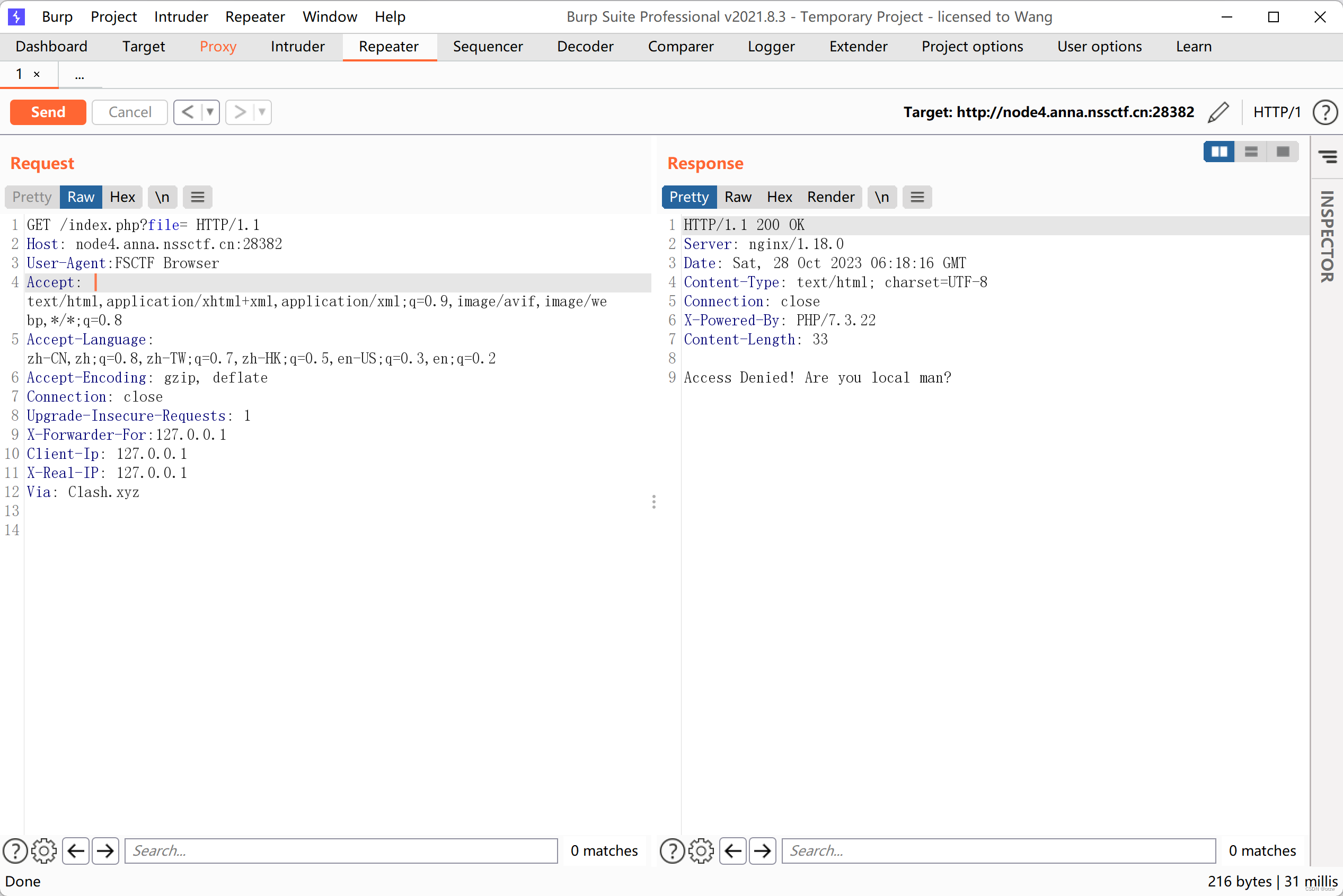Open request search settings gear icon
Viewport: 1343px width, 896px height.
tap(44, 851)
